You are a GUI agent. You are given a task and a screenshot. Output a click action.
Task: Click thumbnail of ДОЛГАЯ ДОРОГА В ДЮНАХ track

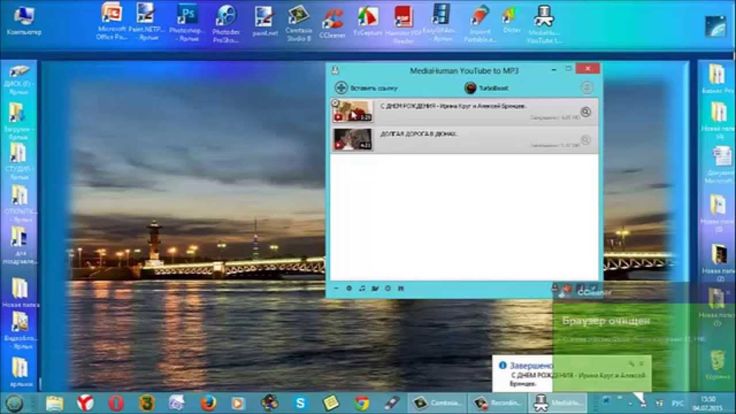(353, 138)
